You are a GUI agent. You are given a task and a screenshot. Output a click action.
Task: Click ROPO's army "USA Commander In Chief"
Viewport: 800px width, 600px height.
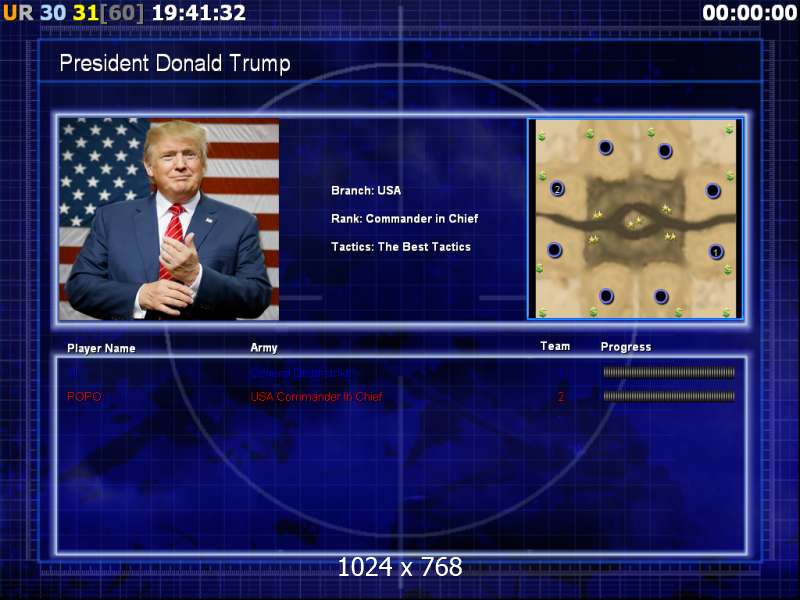(x=316, y=396)
